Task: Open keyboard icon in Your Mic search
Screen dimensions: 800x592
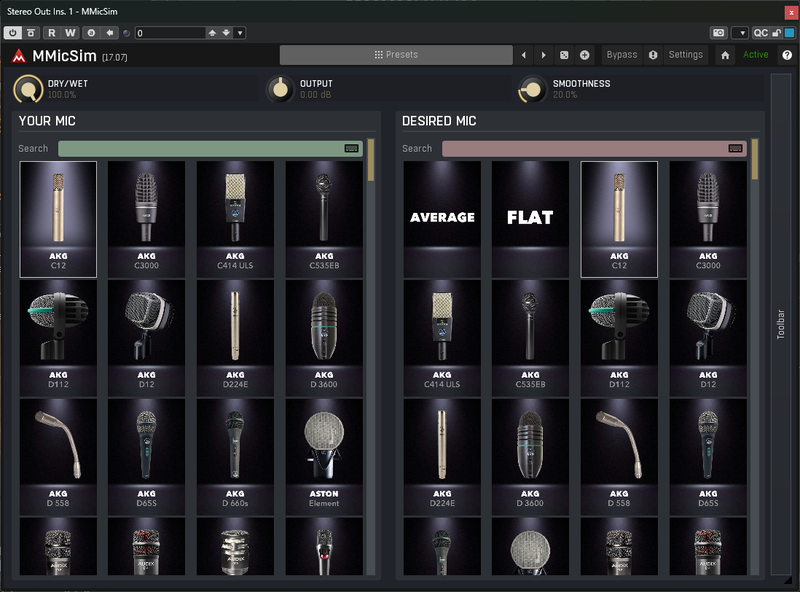Action: (x=352, y=149)
